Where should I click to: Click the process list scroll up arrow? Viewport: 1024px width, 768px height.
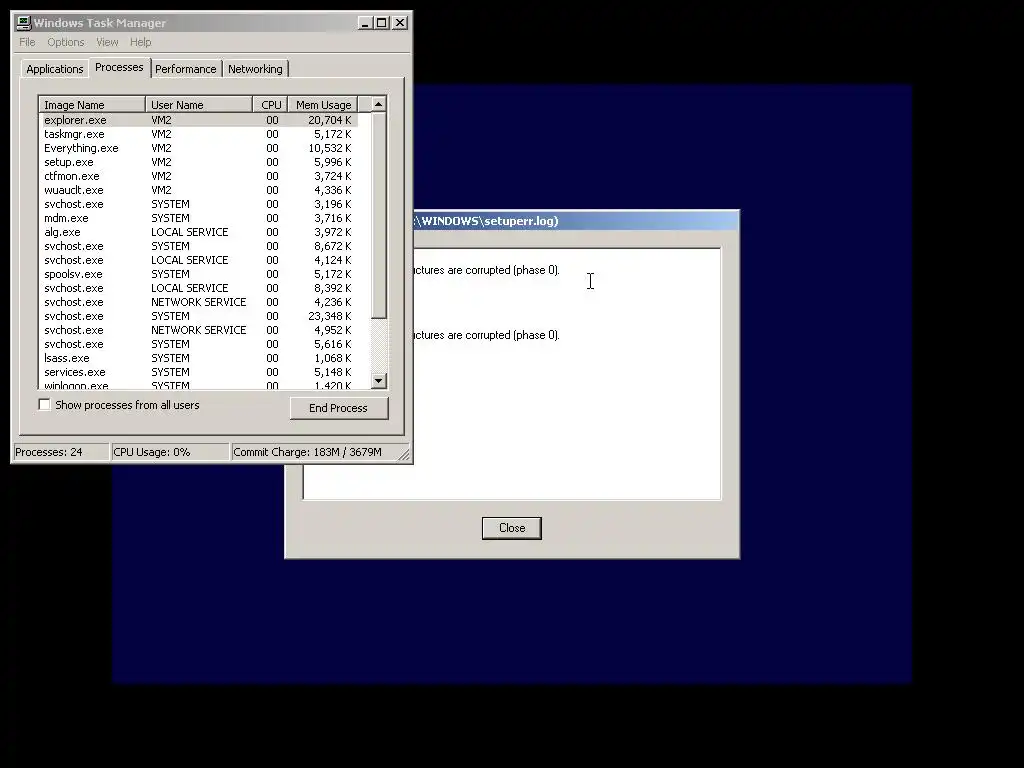point(379,104)
